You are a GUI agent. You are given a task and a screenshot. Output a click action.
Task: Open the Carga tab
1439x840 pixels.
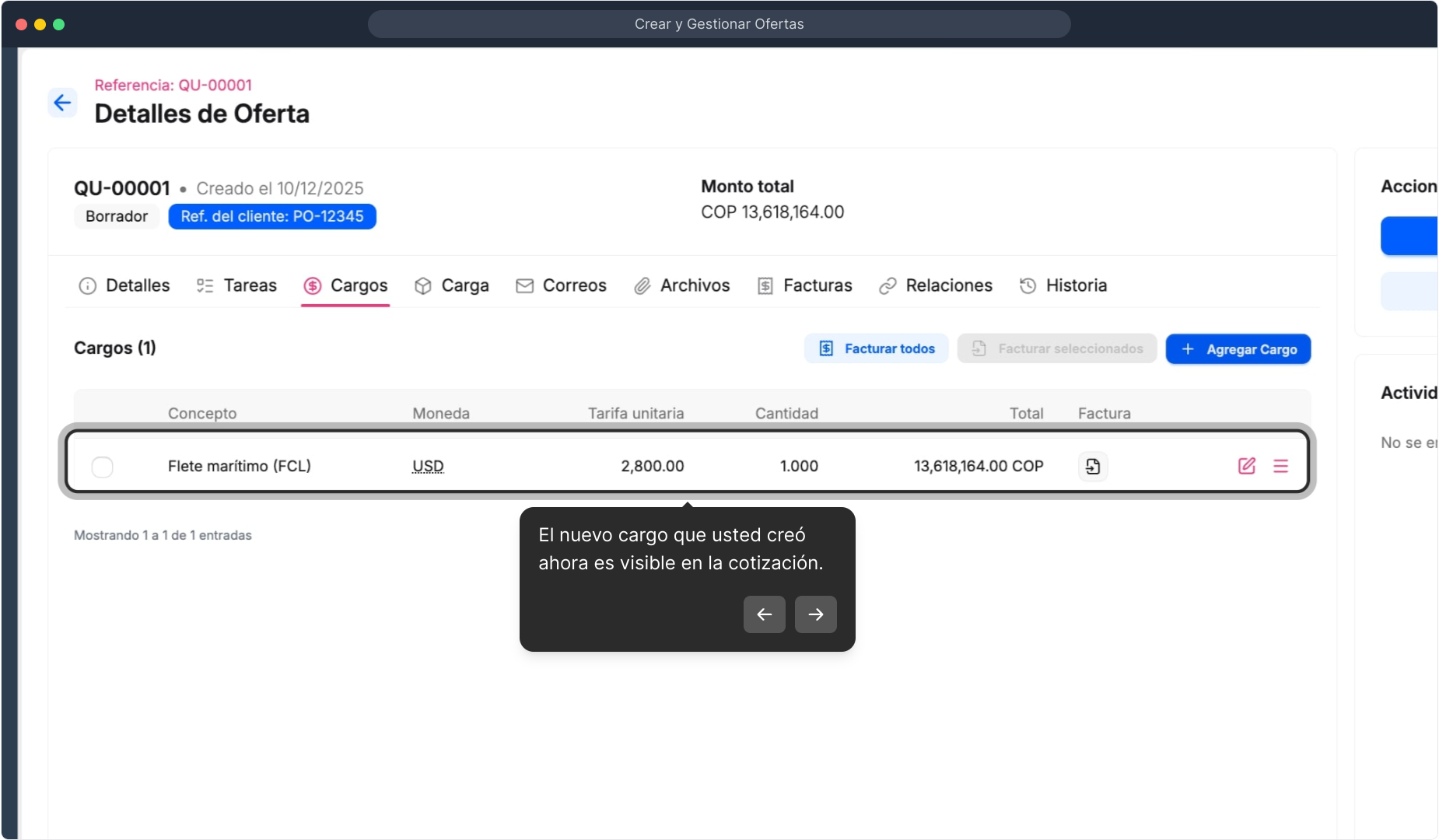tap(452, 285)
